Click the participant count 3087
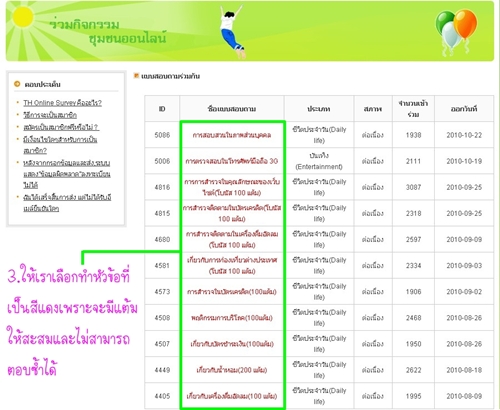Screen dimensions: 500x410 (x=413, y=187)
